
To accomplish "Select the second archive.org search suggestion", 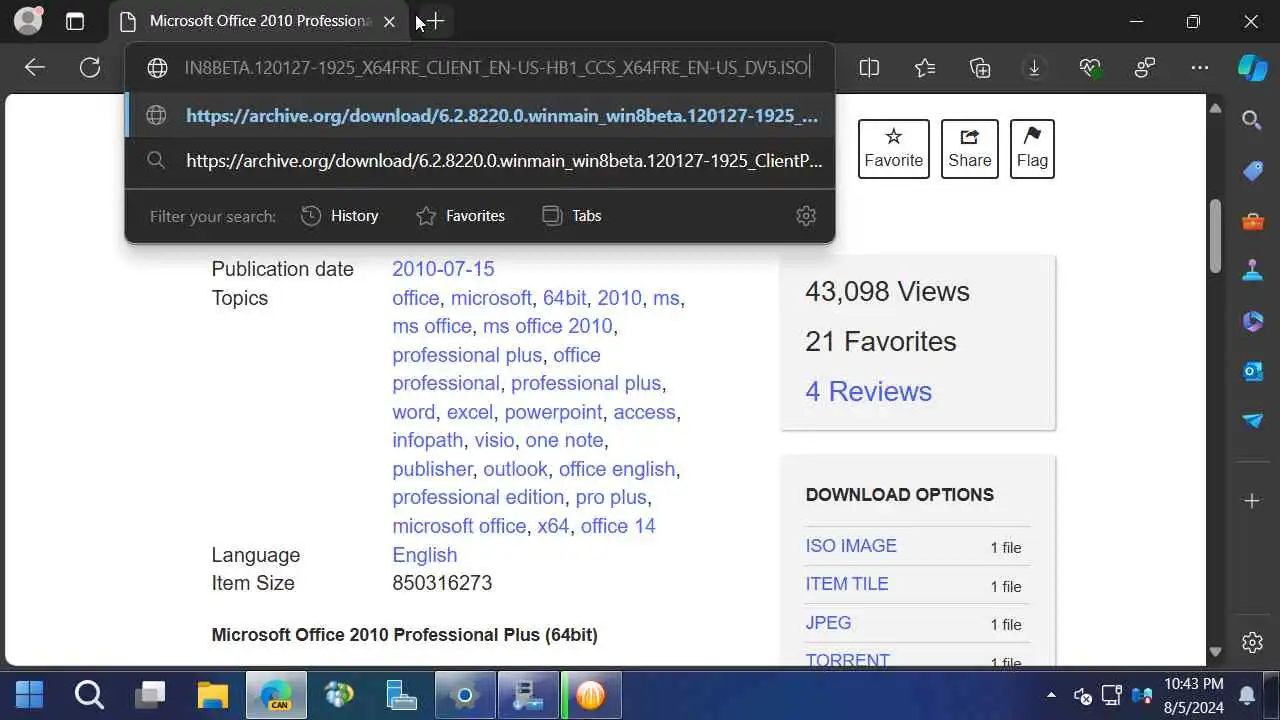I will pos(480,160).
